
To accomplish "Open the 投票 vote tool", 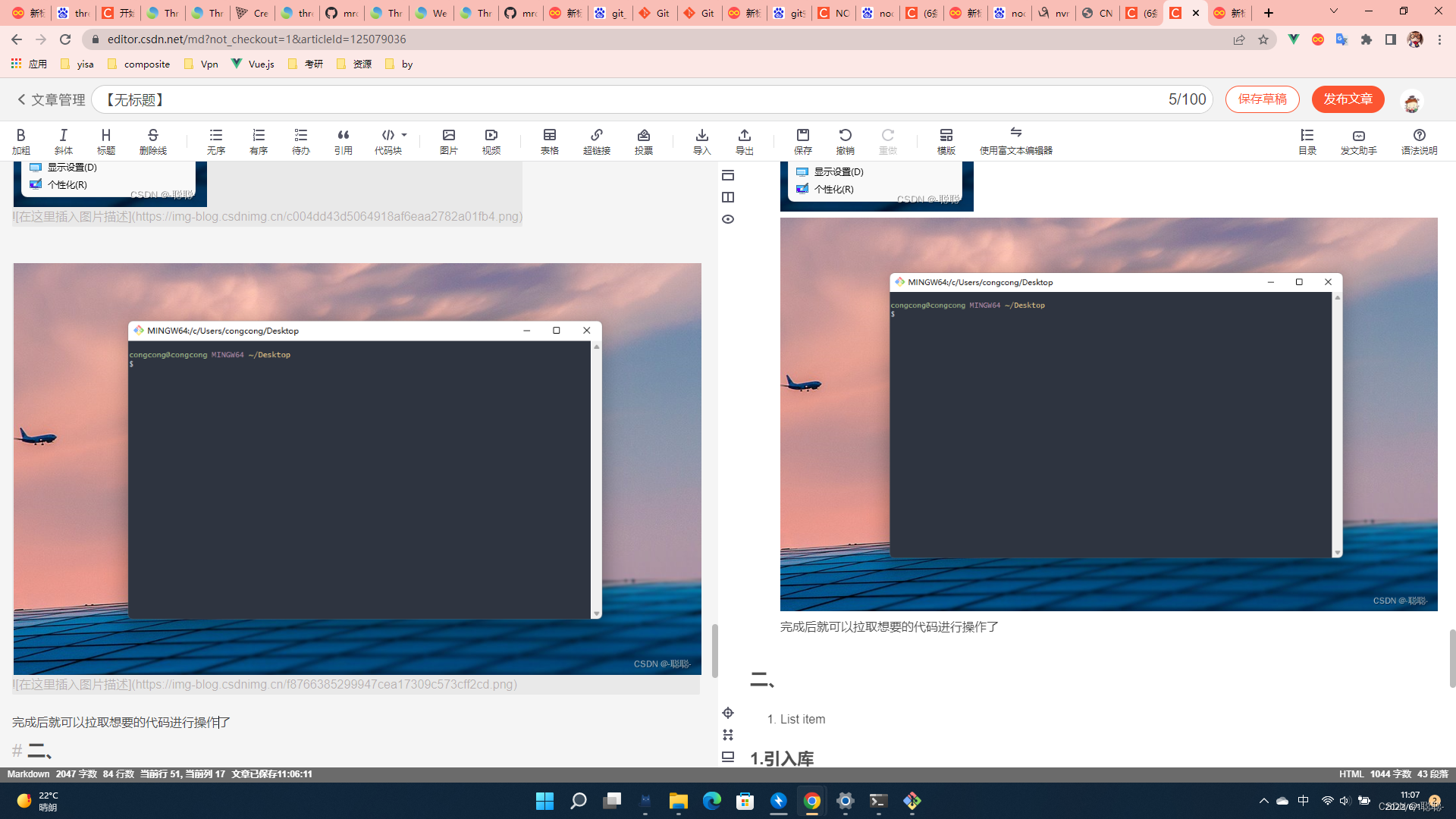I will point(643,141).
